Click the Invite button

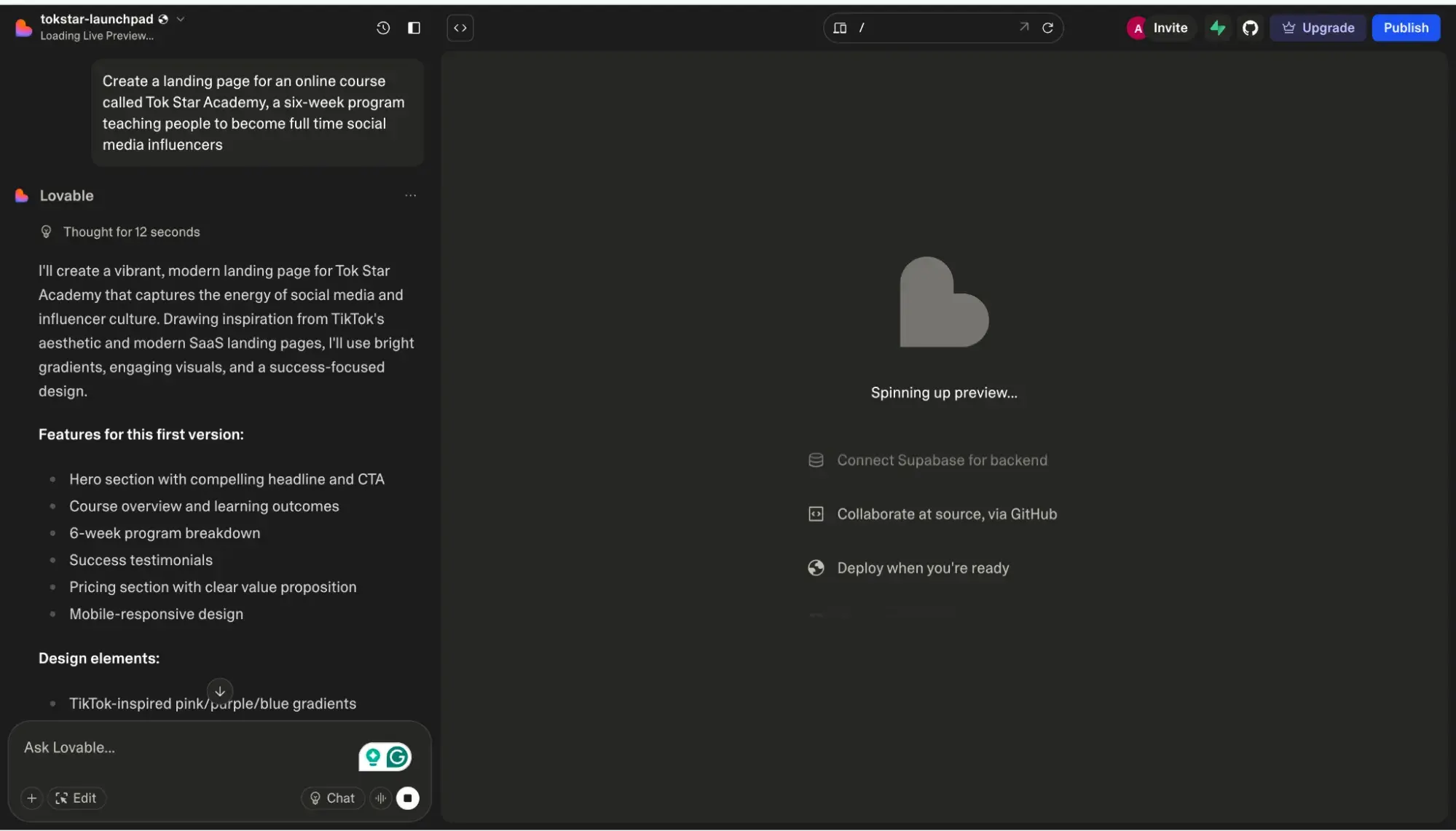1170,28
